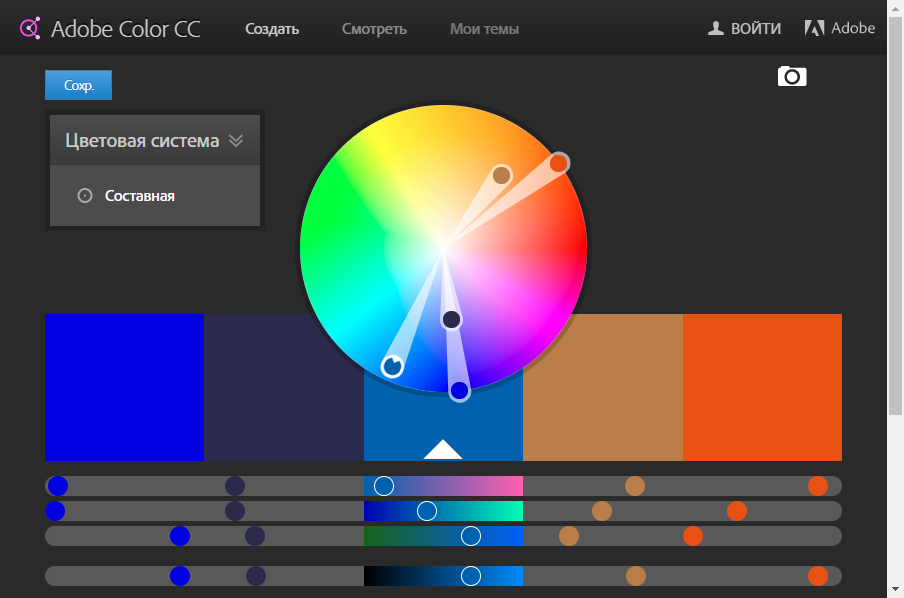This screenshot has height=598, width=904.
Task: Select the orange-red color swatch
Action: 762,388
